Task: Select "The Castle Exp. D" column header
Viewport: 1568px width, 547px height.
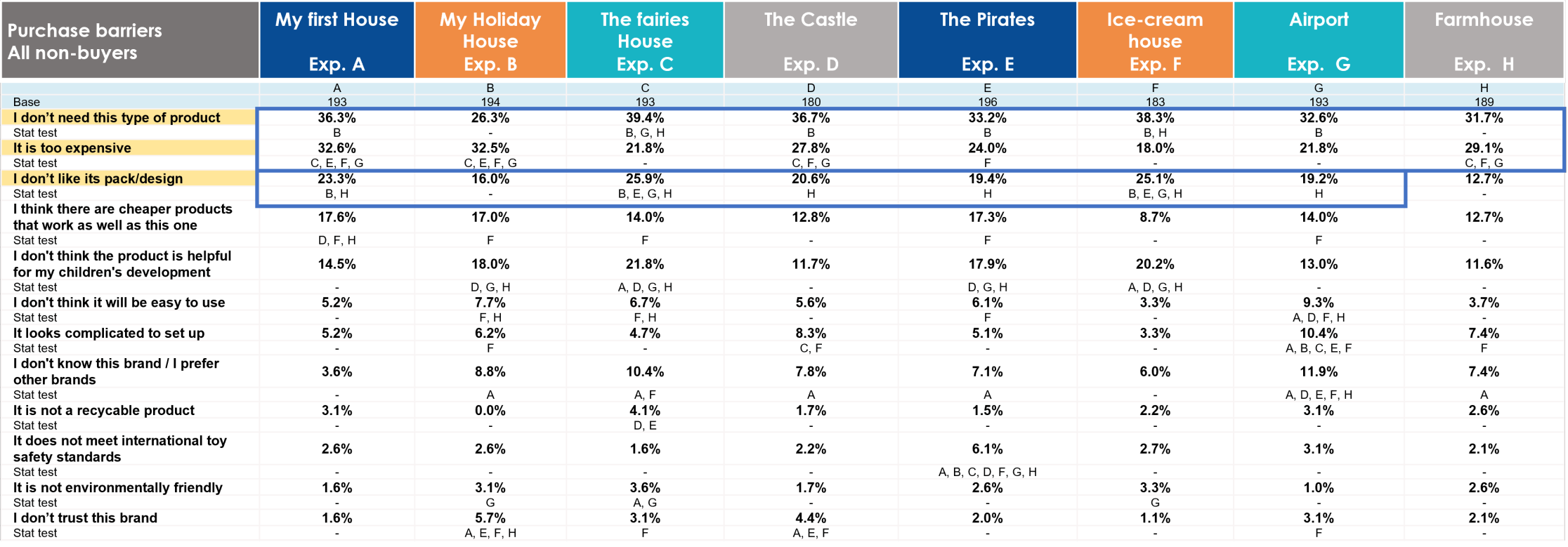Action: tap(811, 40)
